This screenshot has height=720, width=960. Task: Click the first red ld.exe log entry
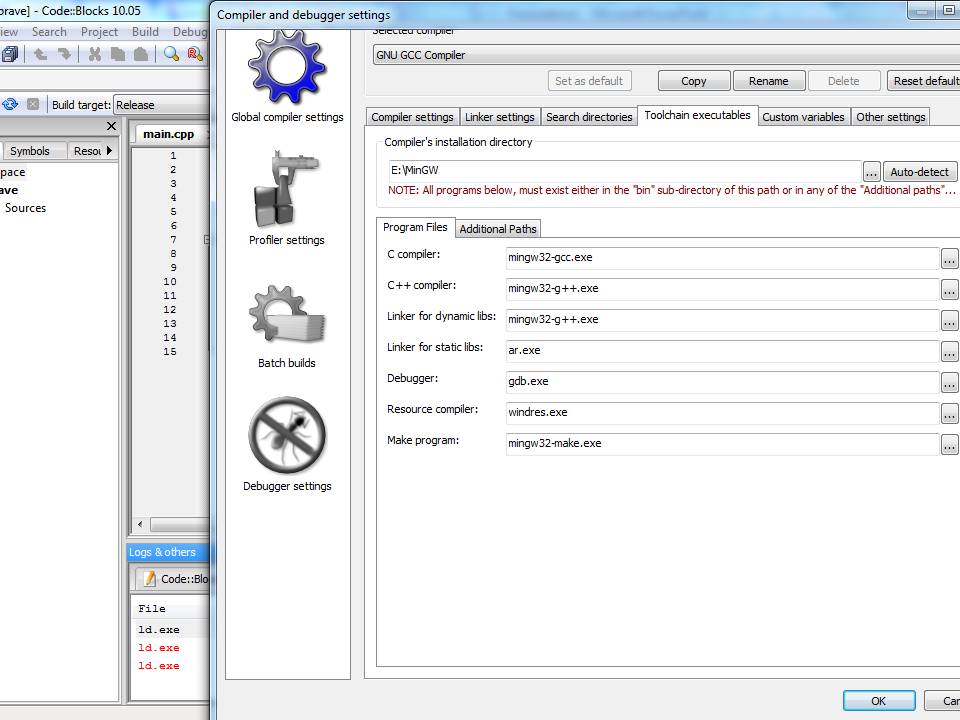coord(159,647)
